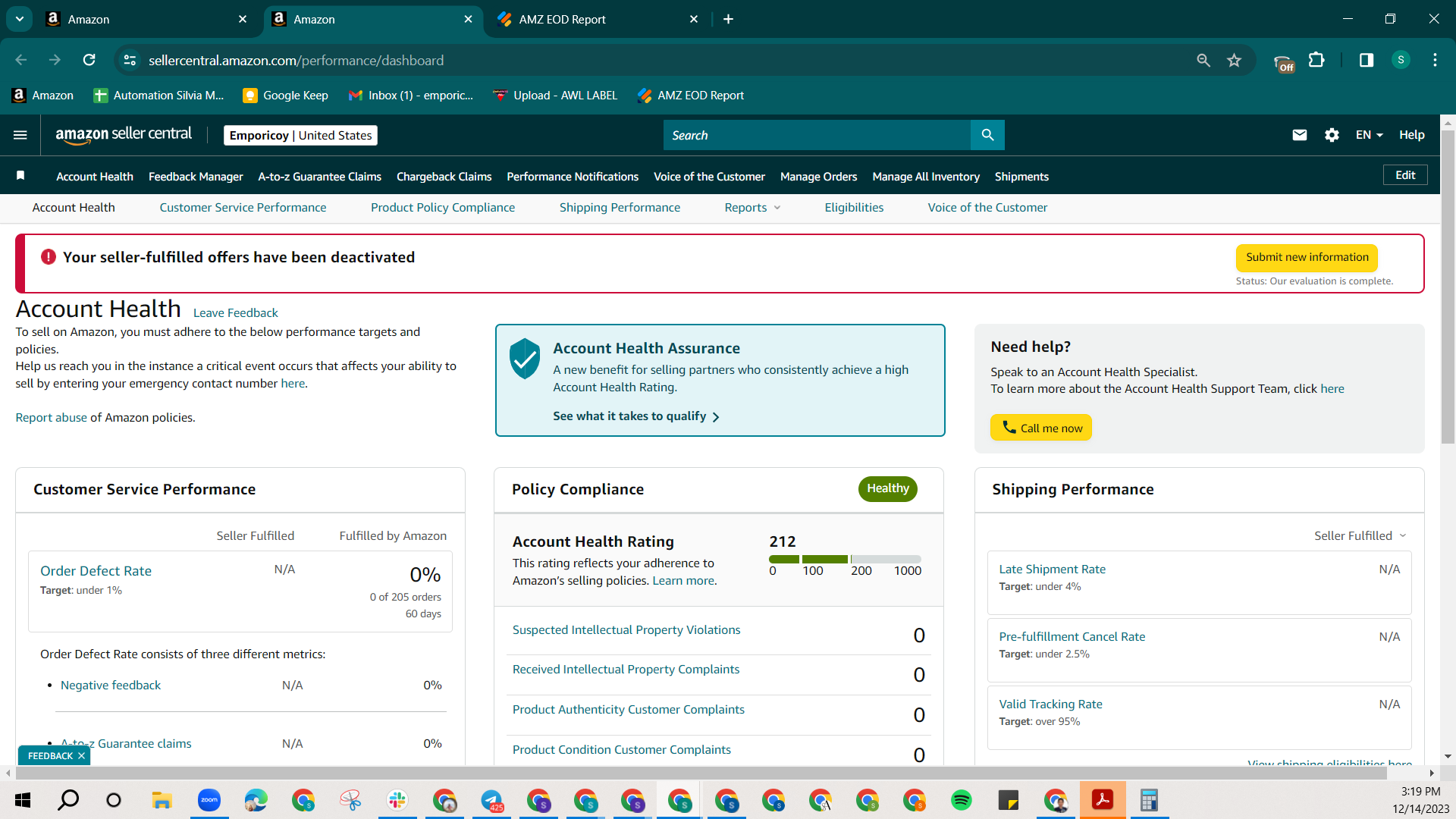
Task: Click the bookmark flag icon beside Account Health
Action: point(20,176)
